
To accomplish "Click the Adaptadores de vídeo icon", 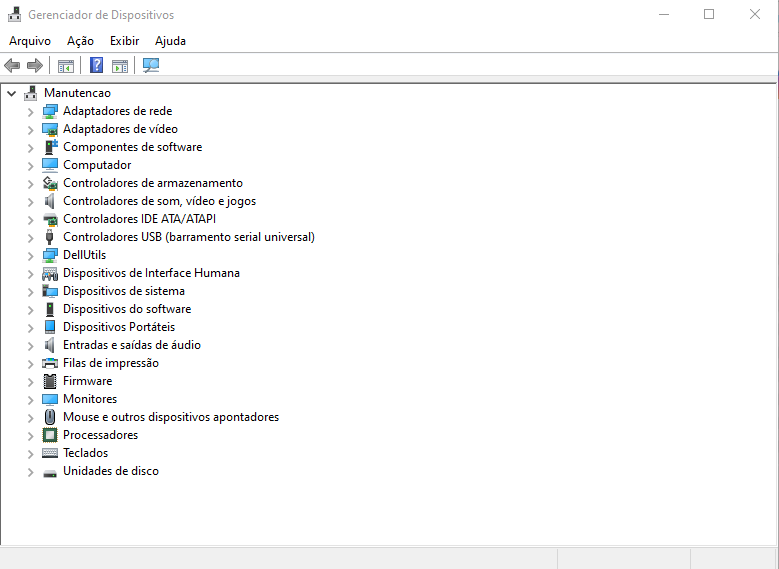I will coord(50,129).
